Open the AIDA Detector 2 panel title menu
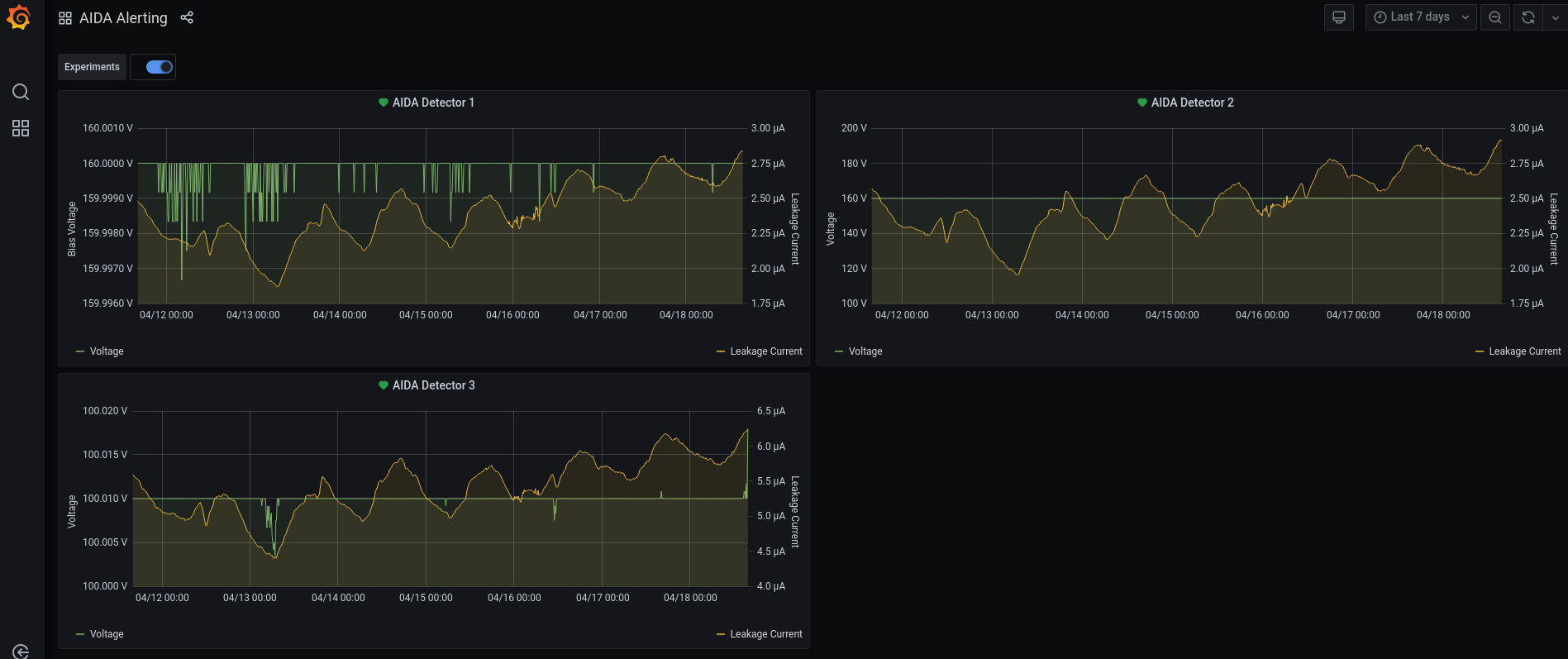 1192,103
